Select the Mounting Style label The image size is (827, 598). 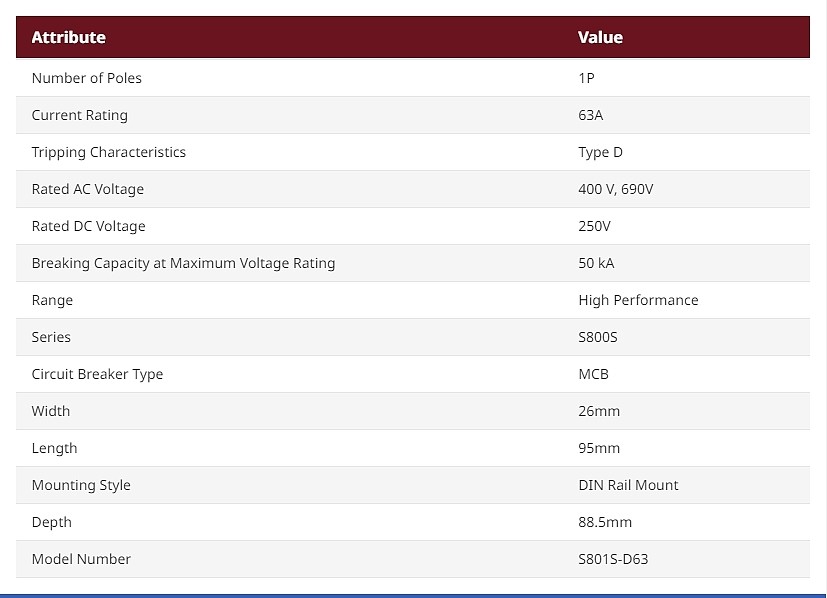(81, 485)
